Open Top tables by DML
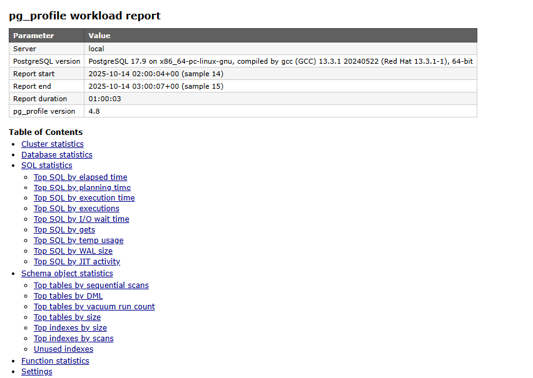This screenshot has width=533, height=378. pyautogui.click(x=68, y=296)
